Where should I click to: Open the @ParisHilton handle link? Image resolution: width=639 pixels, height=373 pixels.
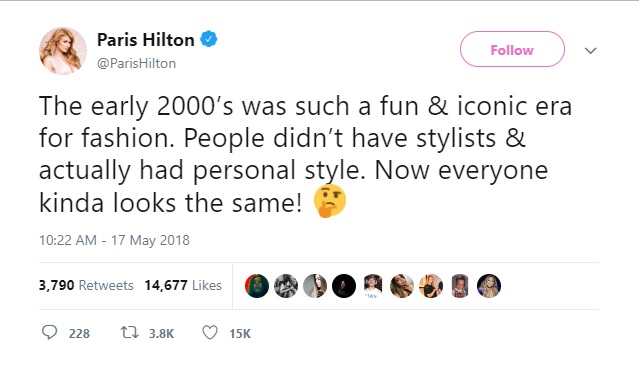pyautogui.click(x=136, y=64)
